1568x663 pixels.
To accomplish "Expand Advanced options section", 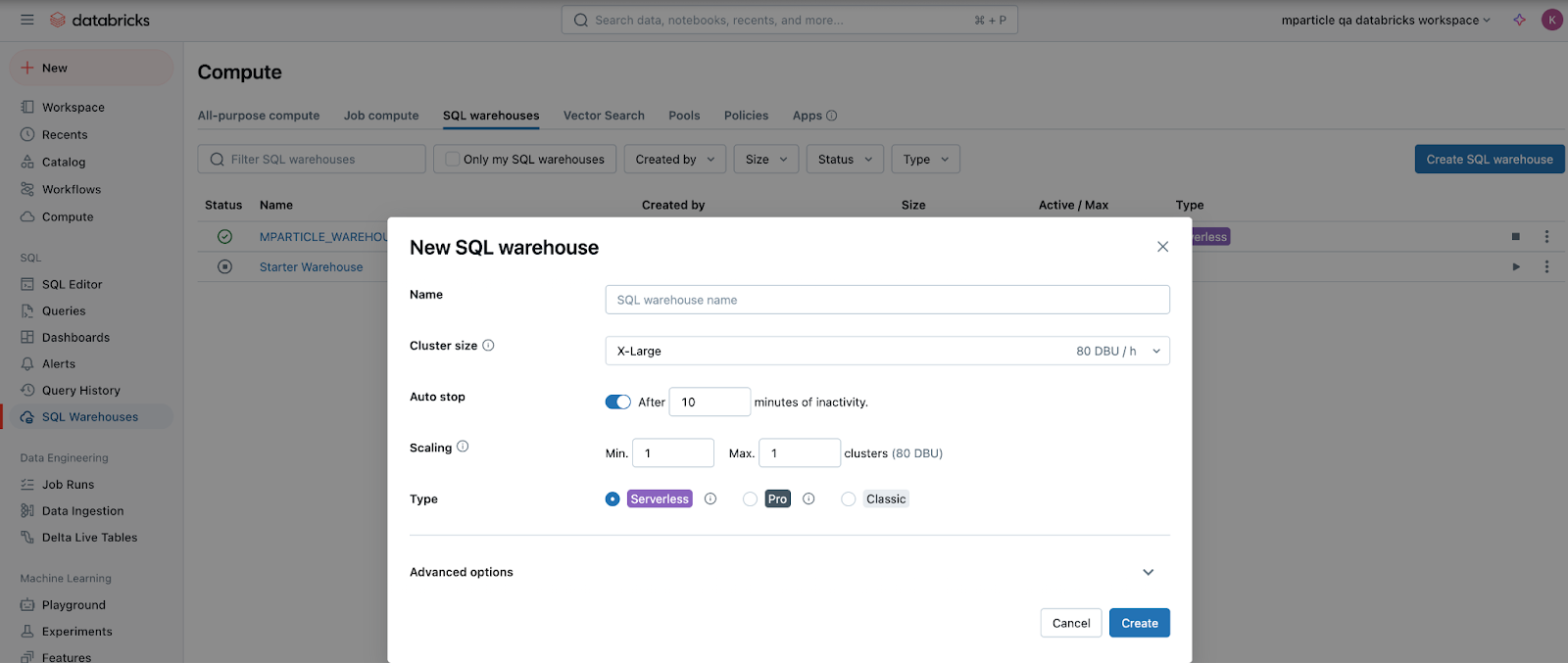I will point(1149,572).
